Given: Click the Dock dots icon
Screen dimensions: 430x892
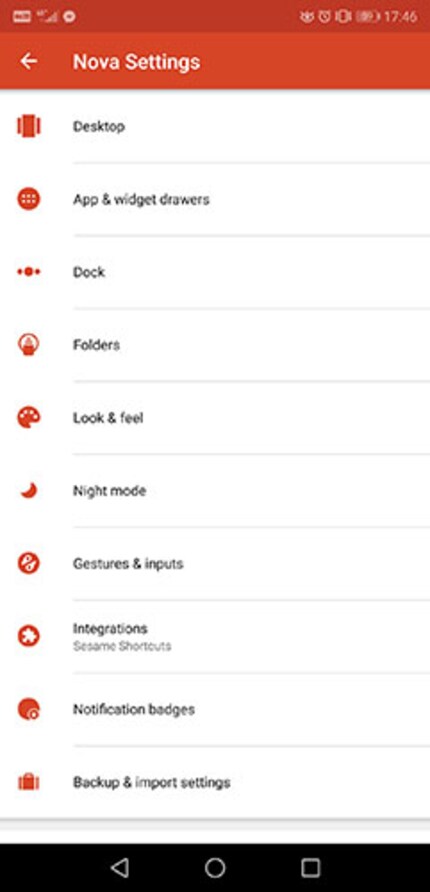Looking at the screenshot, I should click(28, 272).
